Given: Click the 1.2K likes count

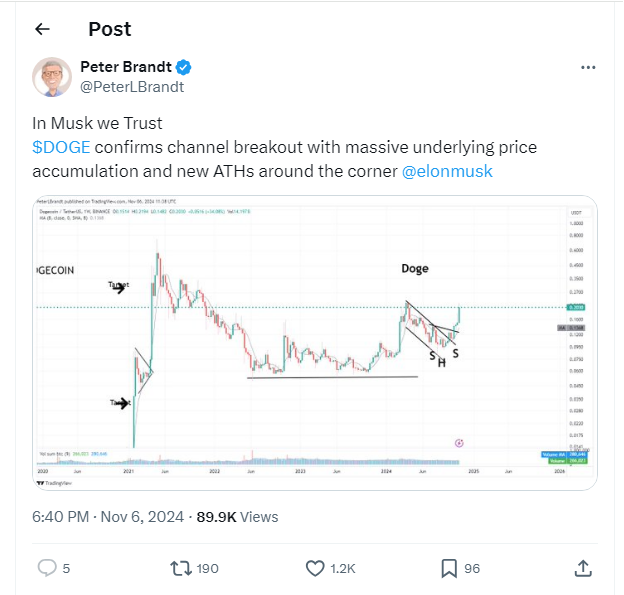Looking at the screenshot, I should tap(344, 568).
